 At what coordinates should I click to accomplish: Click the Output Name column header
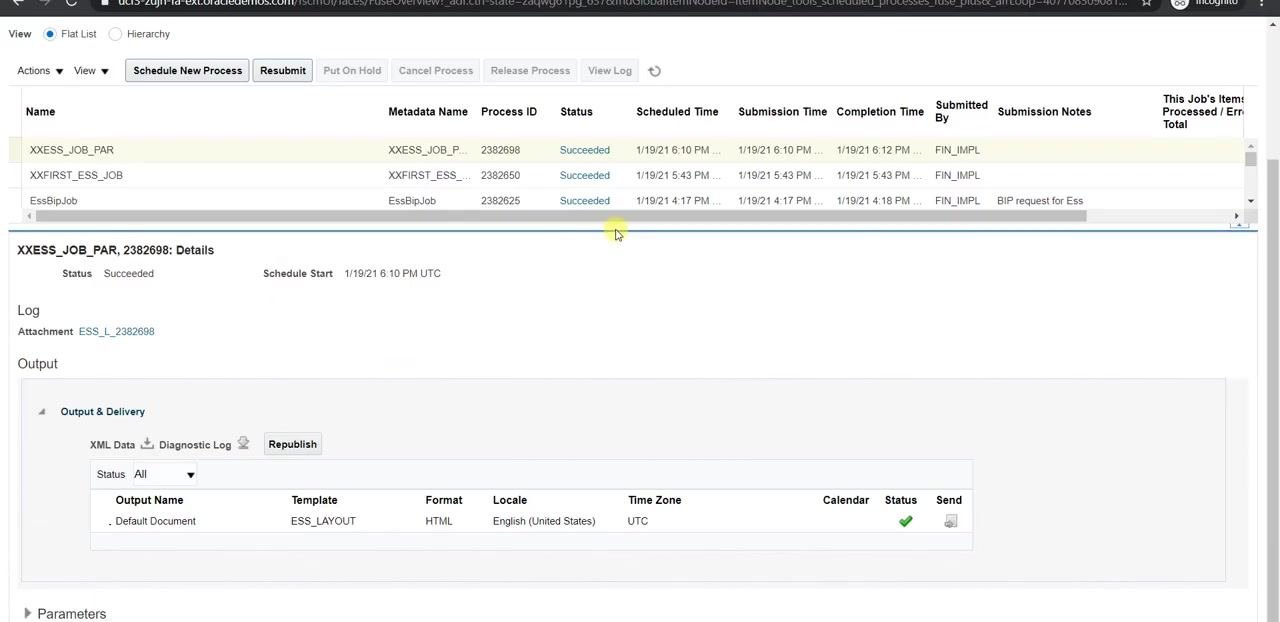149,500
